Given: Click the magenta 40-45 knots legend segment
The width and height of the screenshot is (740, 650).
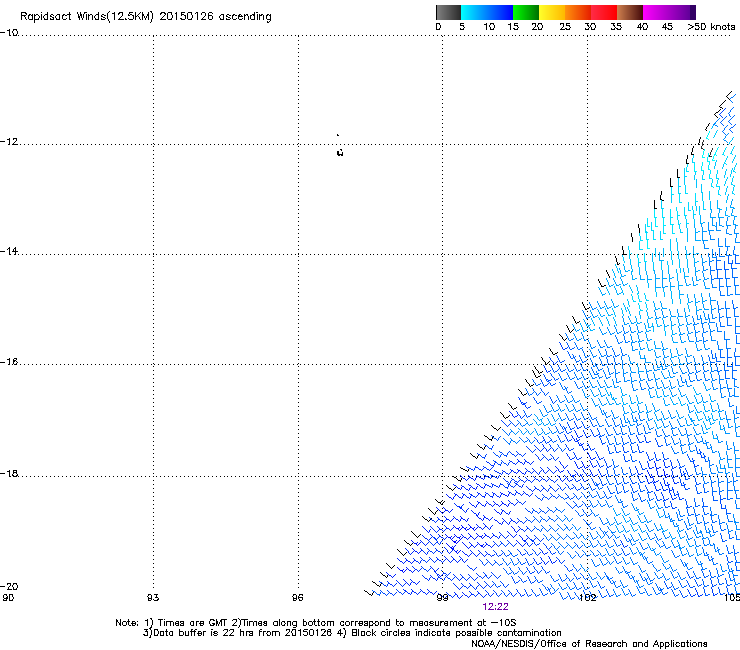Looking at the screenshot, I should 656,12.
